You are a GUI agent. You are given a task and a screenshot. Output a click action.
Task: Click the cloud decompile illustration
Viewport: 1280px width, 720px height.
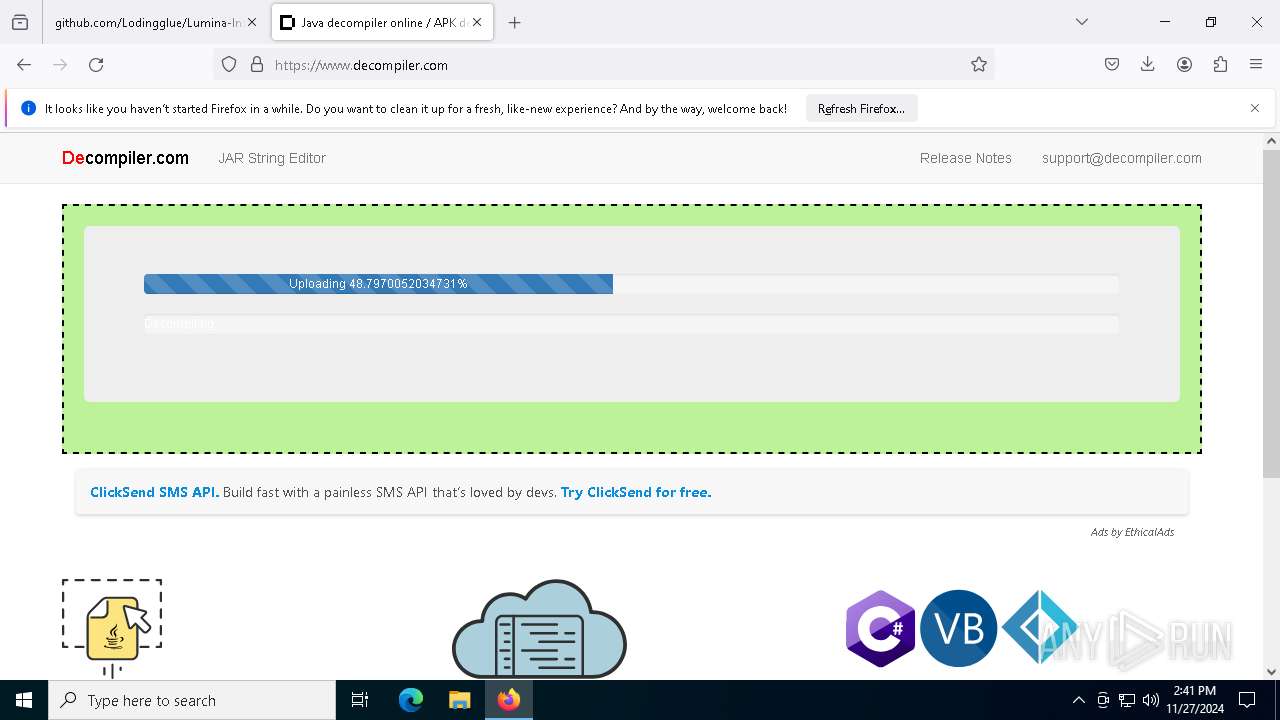coord(539,630)
